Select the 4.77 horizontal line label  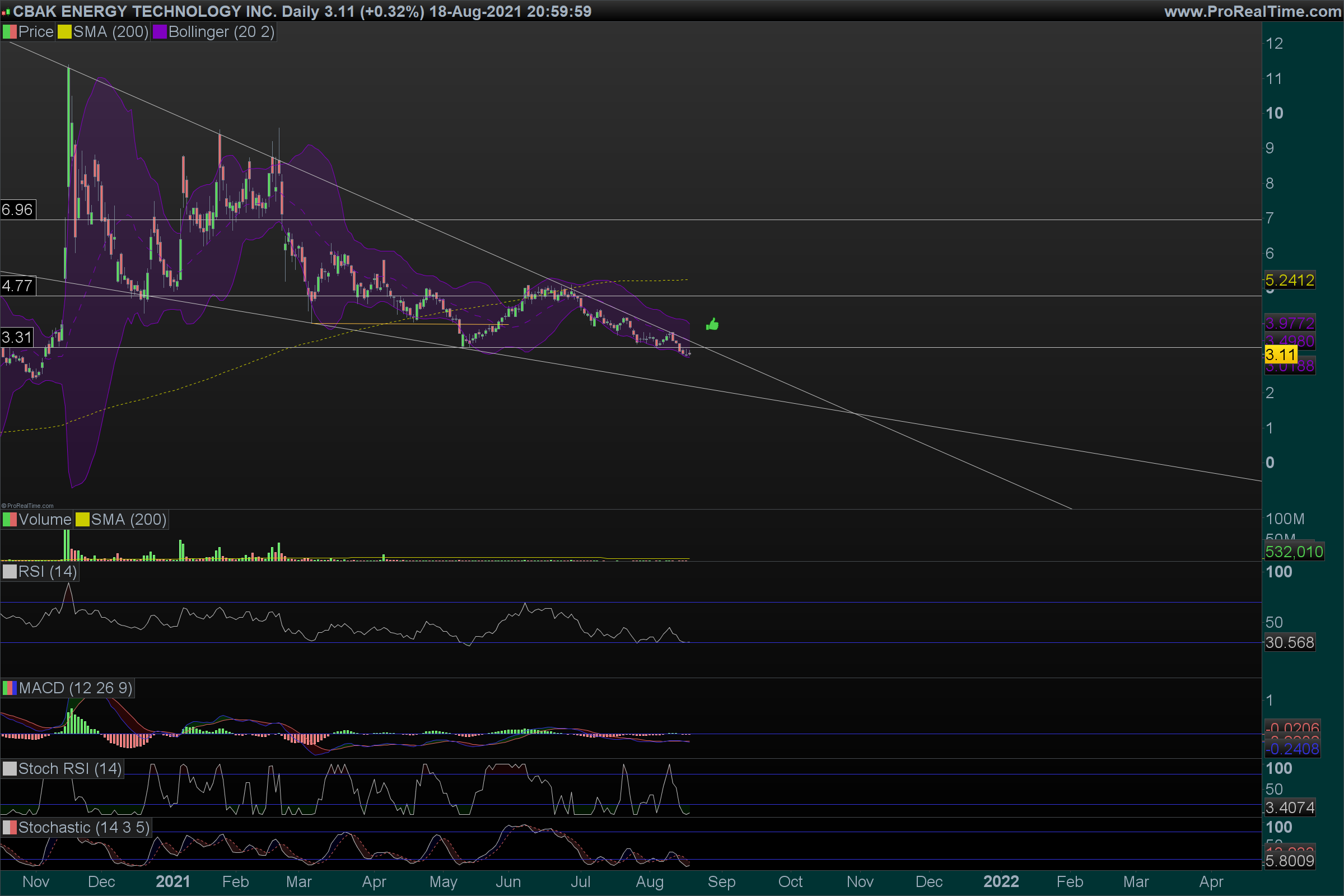18,286
